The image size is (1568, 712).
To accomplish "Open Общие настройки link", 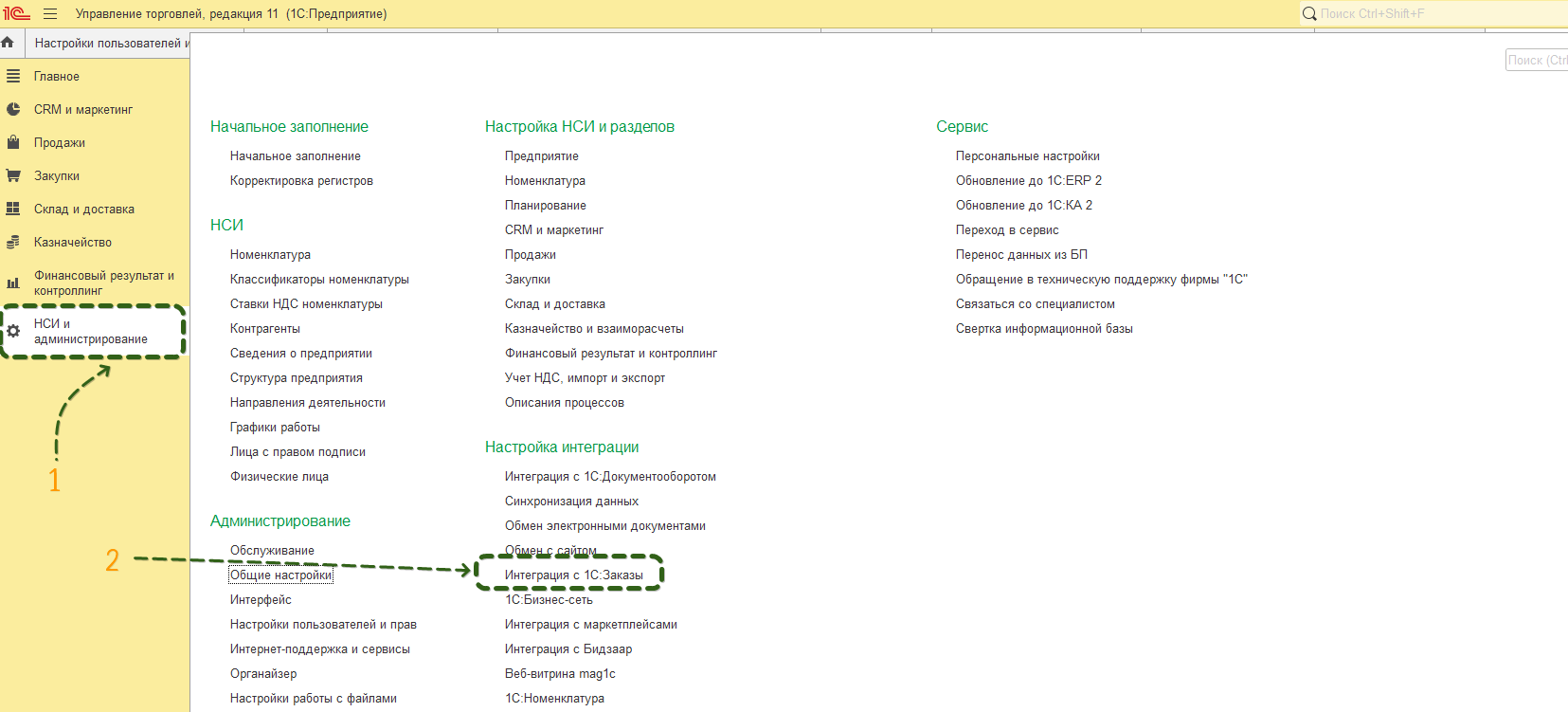I will point(281,575).
